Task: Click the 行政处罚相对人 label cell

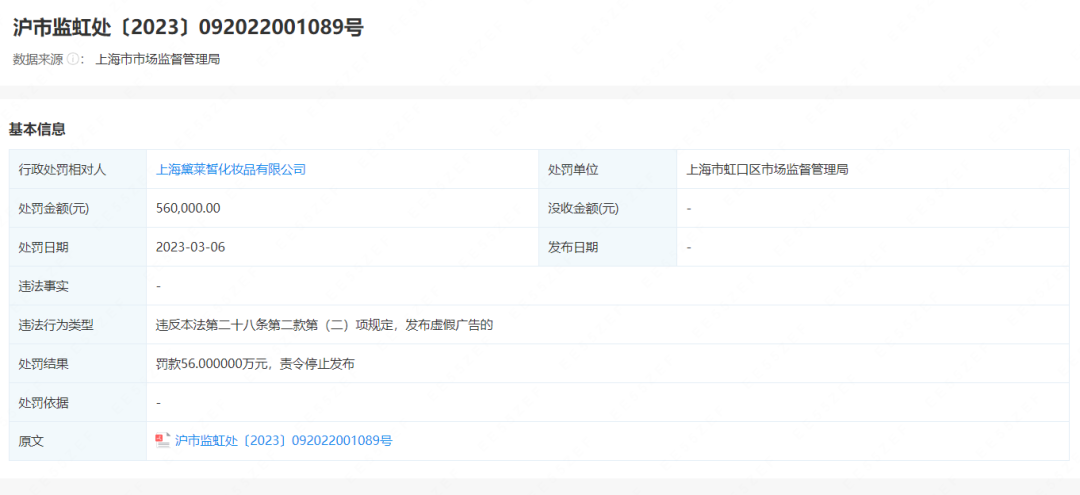Action: [78, 169]
